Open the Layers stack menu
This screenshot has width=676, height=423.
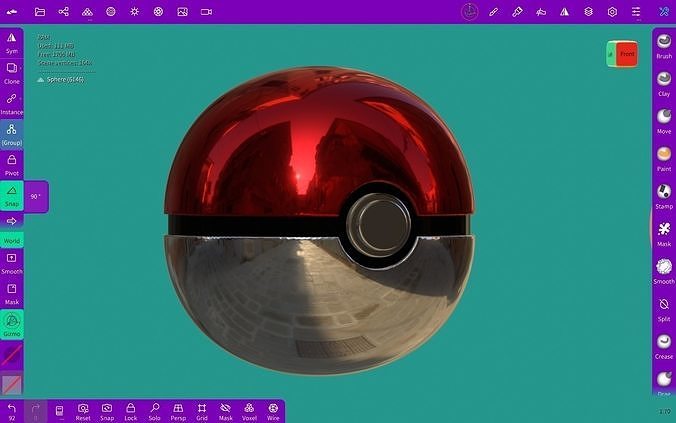pyautogui.click(x=588, y=12)
